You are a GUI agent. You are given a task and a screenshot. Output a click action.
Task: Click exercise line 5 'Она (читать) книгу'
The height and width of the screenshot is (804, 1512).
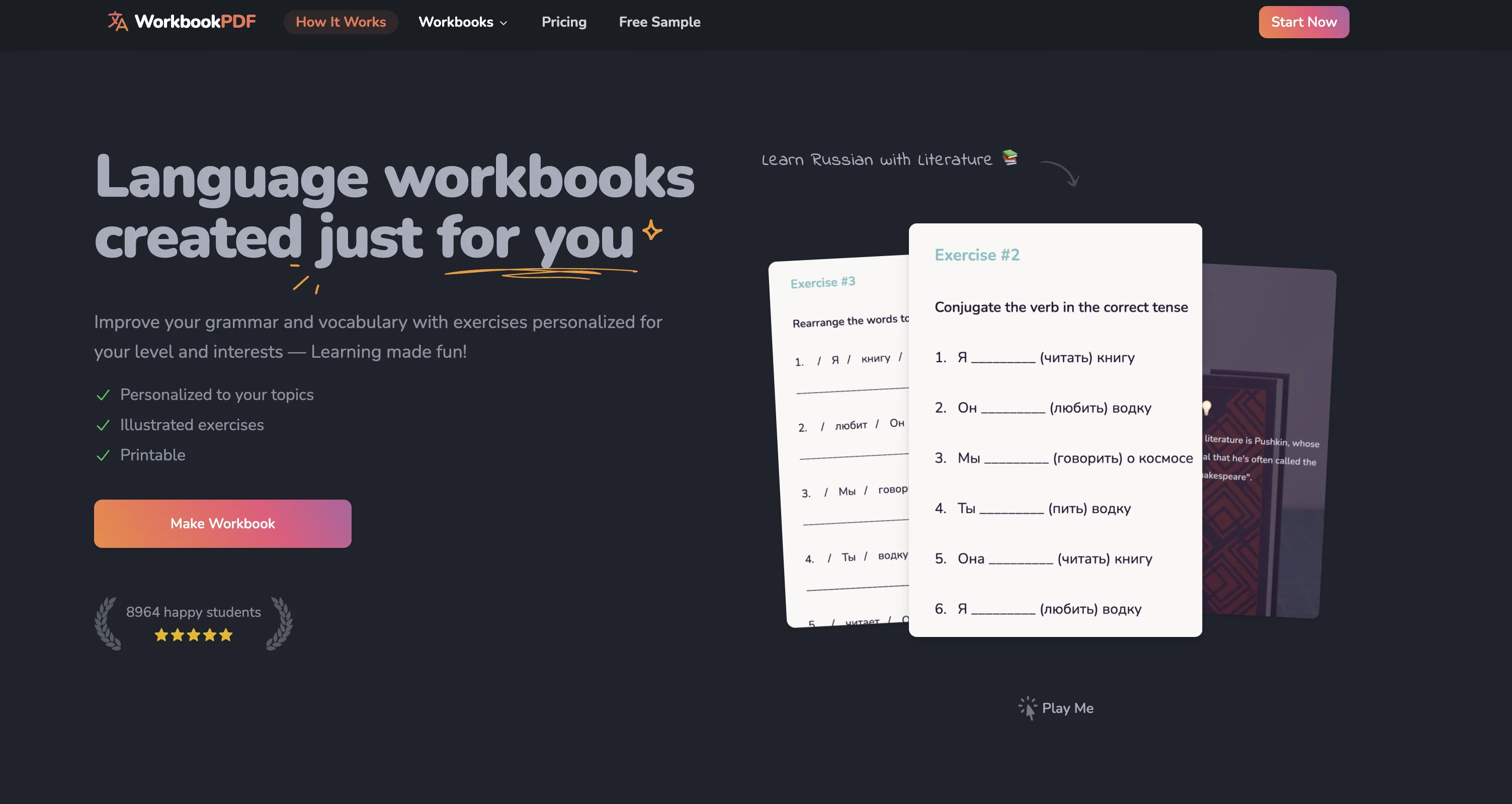click(1044, 558)
